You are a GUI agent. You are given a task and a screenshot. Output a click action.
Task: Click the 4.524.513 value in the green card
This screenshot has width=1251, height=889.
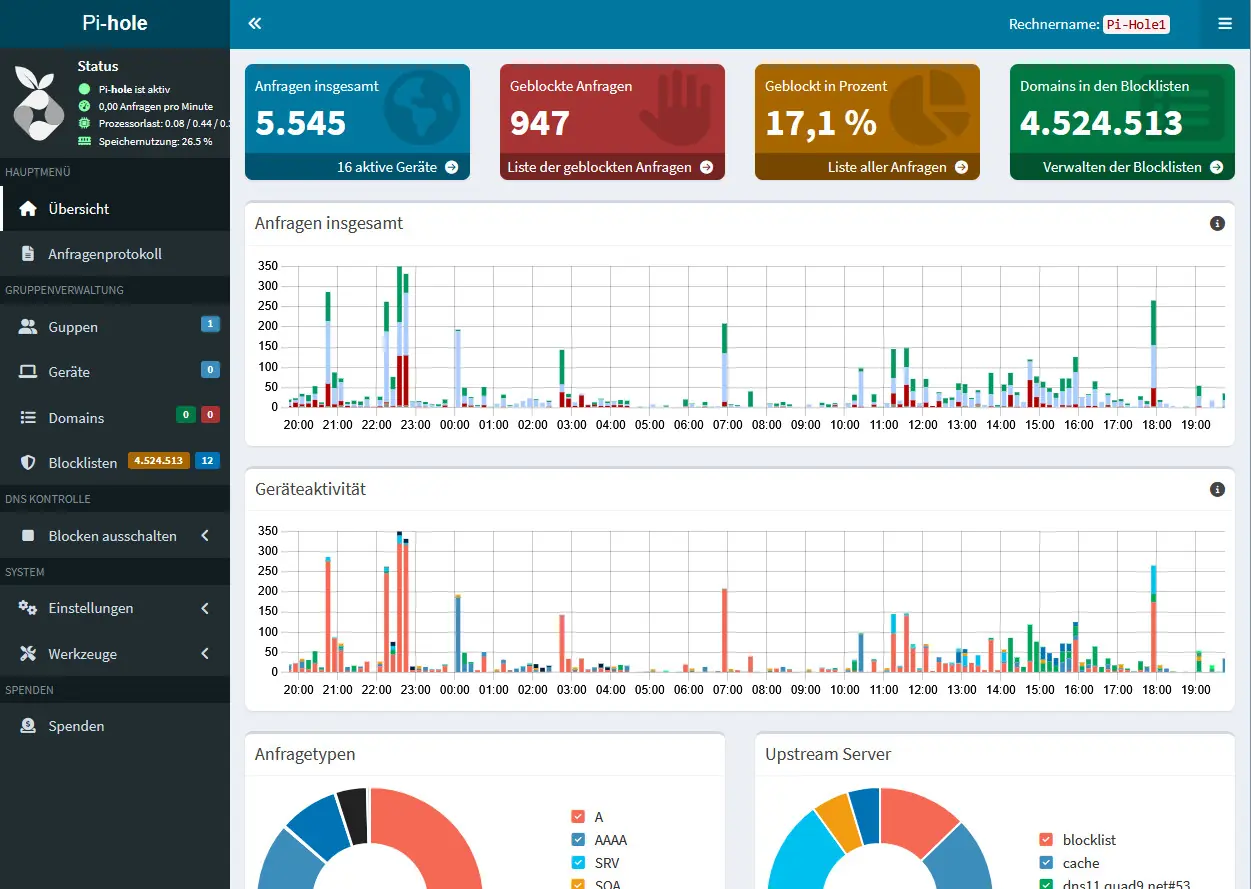(x=1101, y=123)
